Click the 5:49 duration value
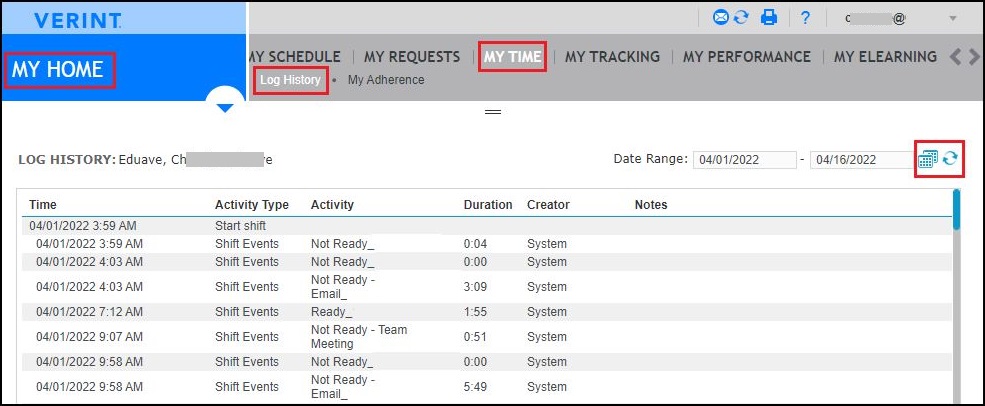Screen dimensions: 985x406 coord(476,387)
